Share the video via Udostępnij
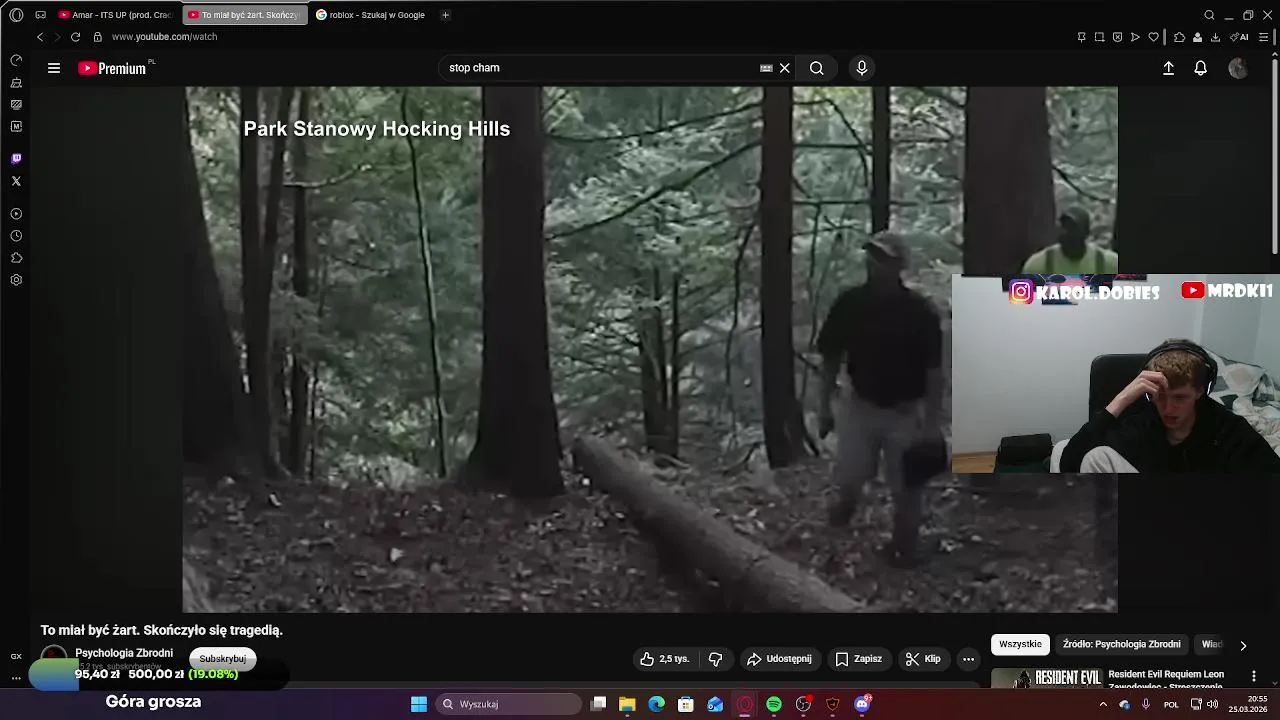Viewport: 1280px width, 720px height. pos(779,659)
